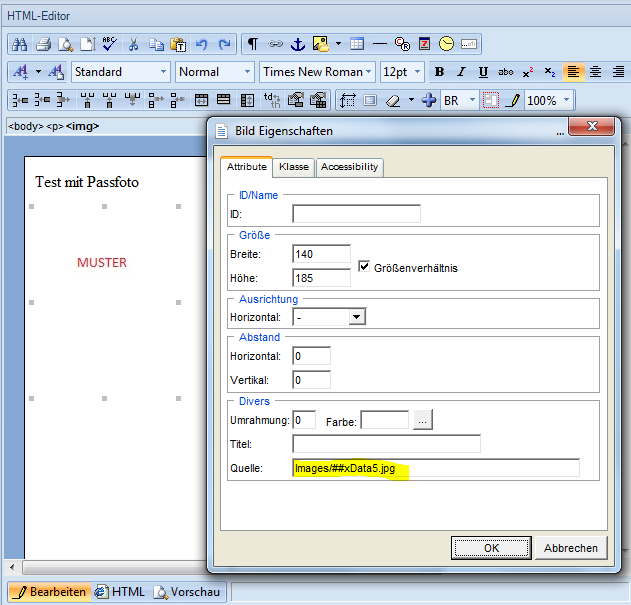The height and width of the screenshot is (605, 631).
Task: Toggle the left alignment button
Action: (573, 72)
